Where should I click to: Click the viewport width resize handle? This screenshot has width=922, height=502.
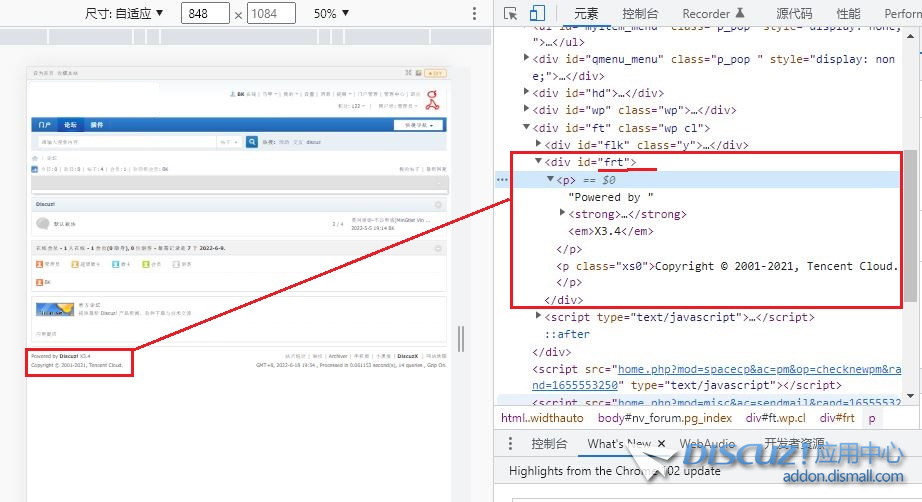pos(460,339)
